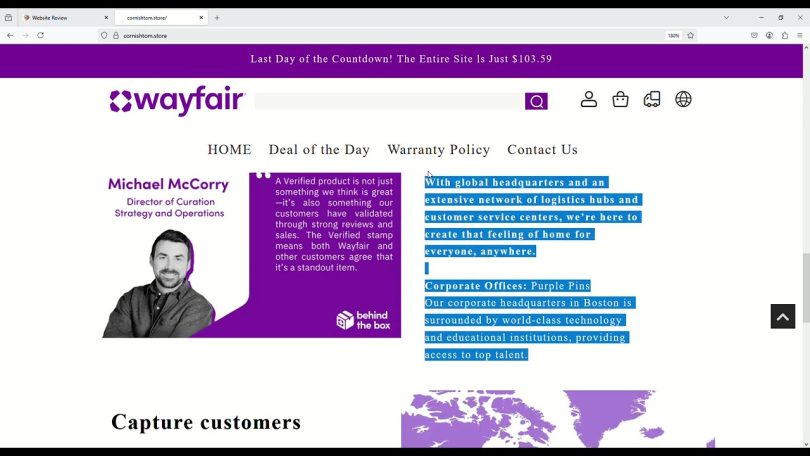The image size is (810, 456).
Task: Click the globe language icon
Action: [683, 99]
